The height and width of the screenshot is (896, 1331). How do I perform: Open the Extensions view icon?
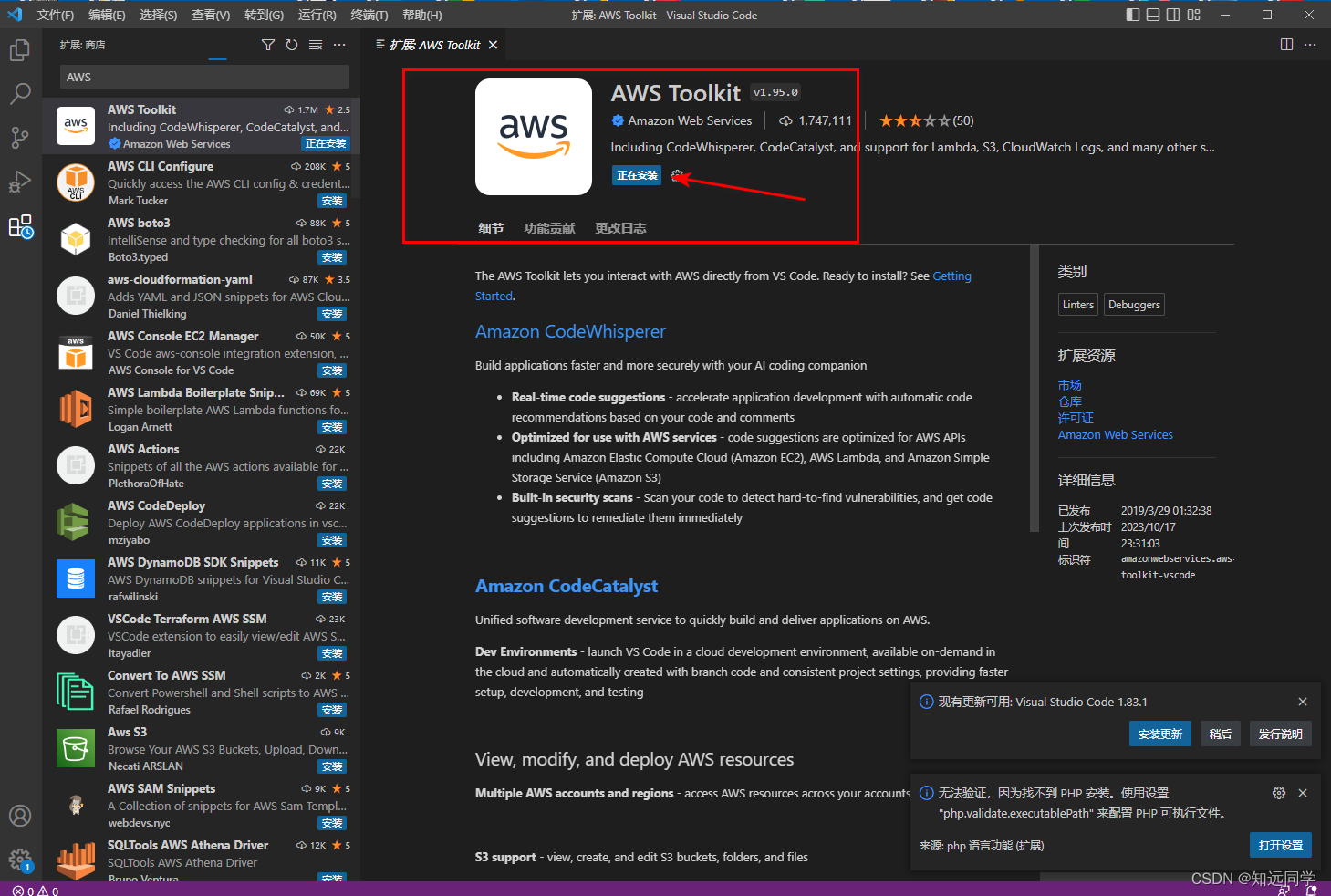(20, 226)
